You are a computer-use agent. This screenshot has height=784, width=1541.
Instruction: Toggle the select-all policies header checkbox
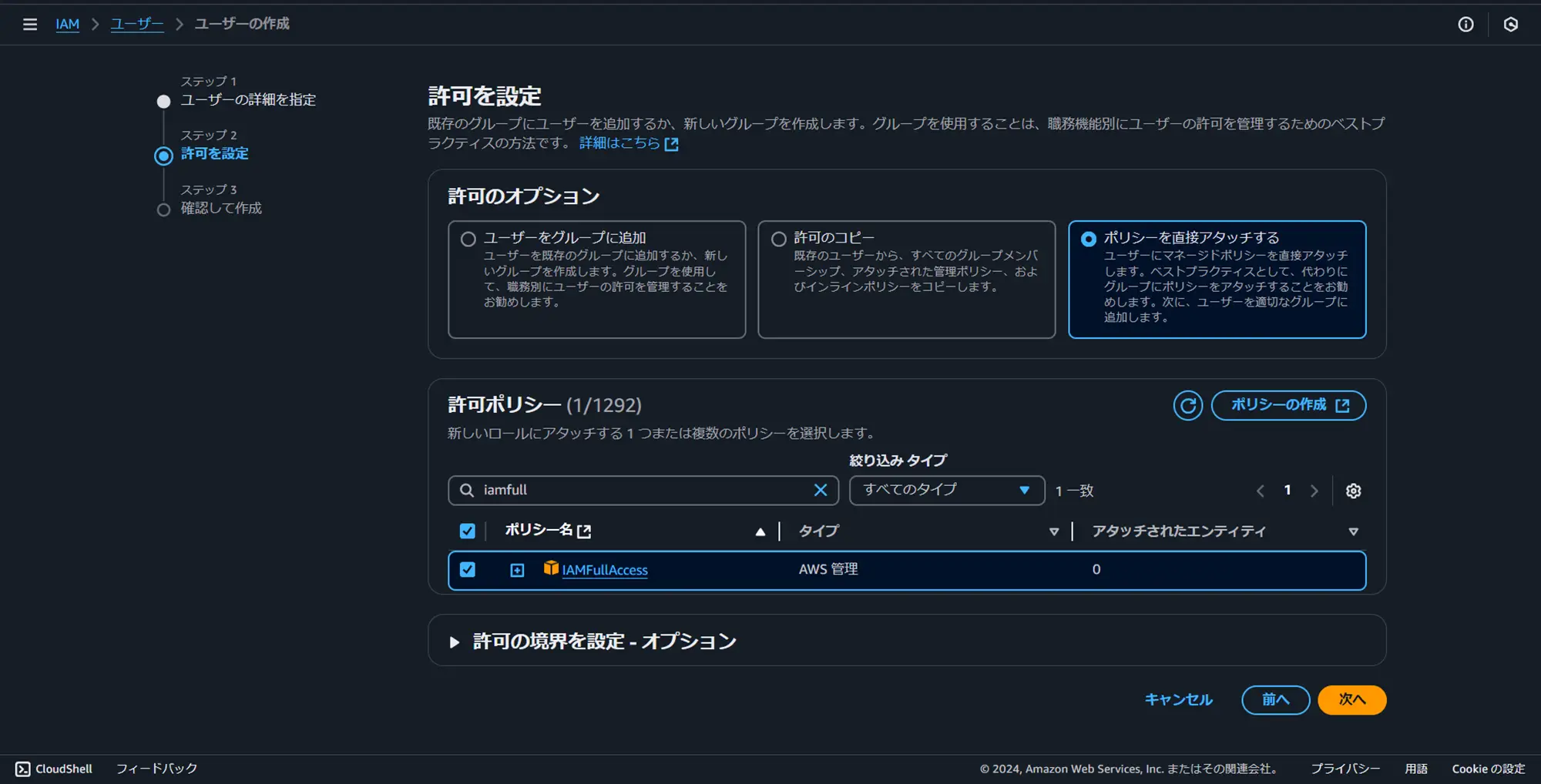click(467, 531)
